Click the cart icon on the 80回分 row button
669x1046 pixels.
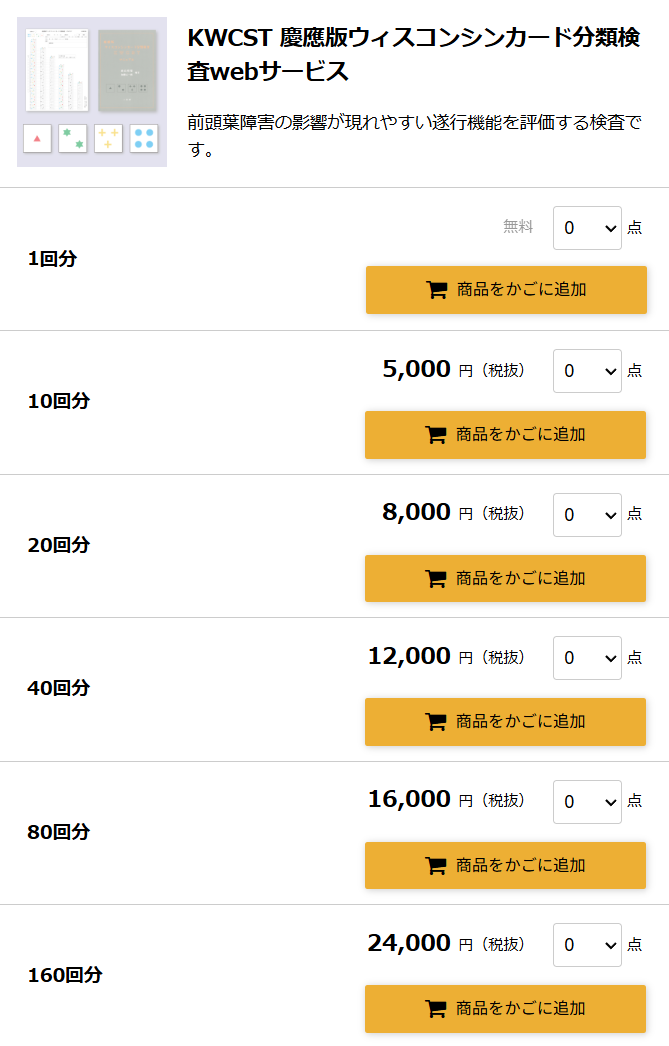(435, 865)
